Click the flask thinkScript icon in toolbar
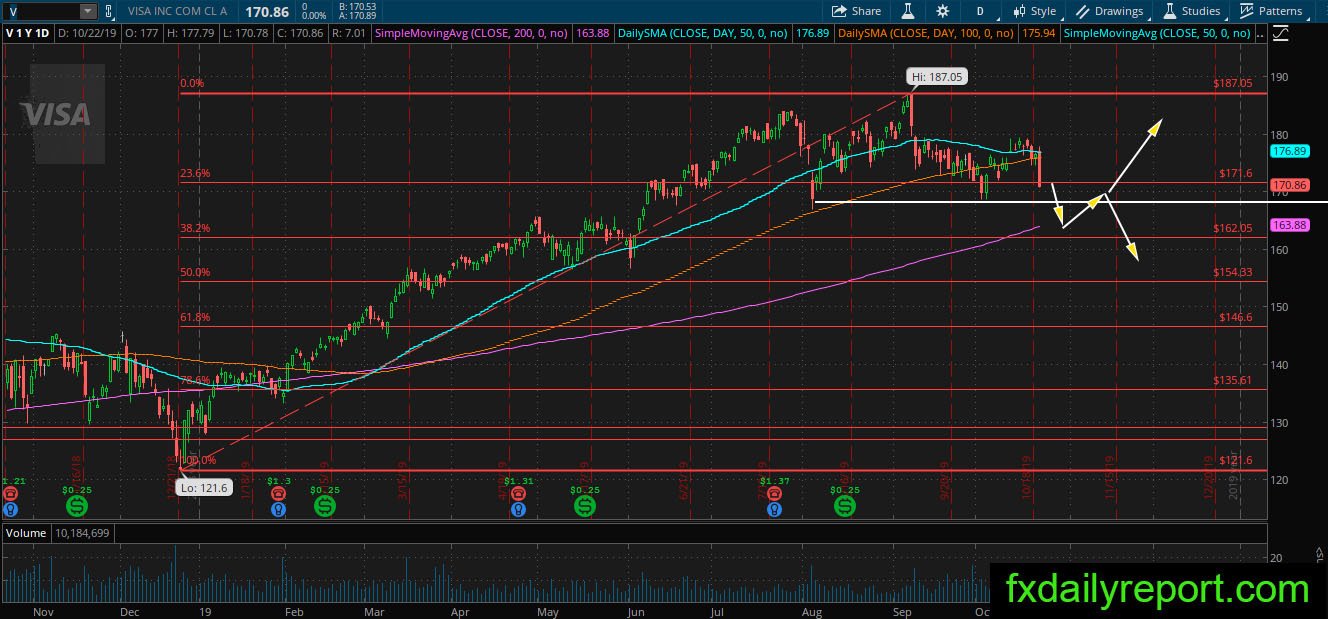Viewport: 1328px width, 619px height. coord(909,11)
